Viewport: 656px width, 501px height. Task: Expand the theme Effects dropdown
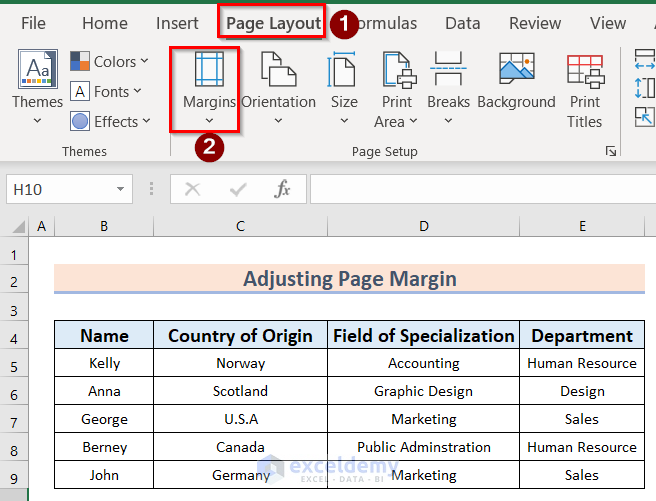109,122
